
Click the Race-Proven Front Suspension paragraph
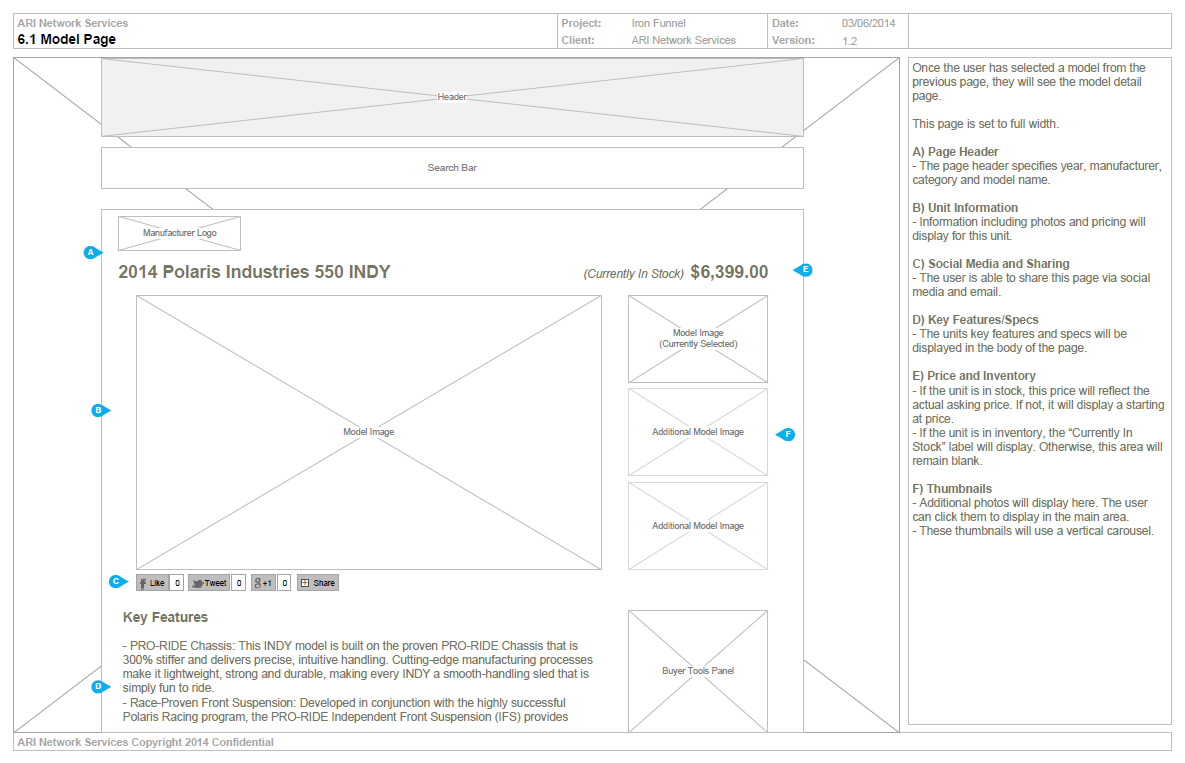click(345, 709)
